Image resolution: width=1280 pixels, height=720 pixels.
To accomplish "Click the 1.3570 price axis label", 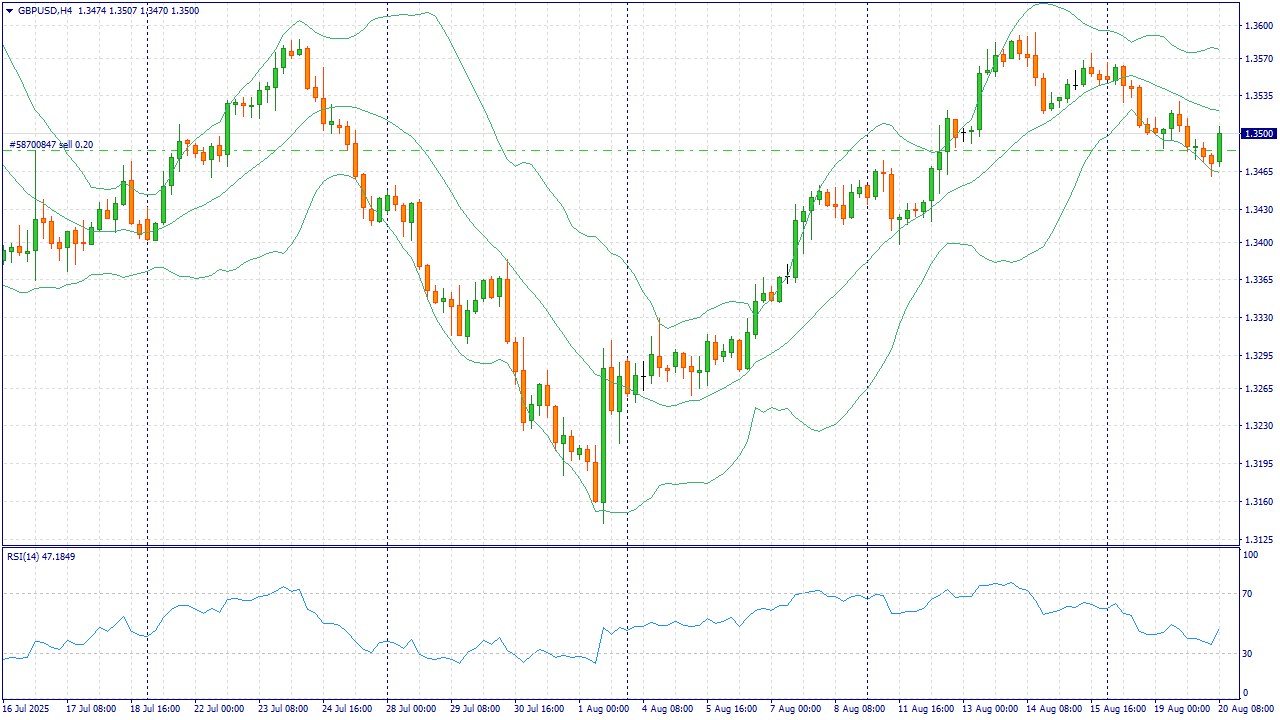I will click(x=1259, y=59).
